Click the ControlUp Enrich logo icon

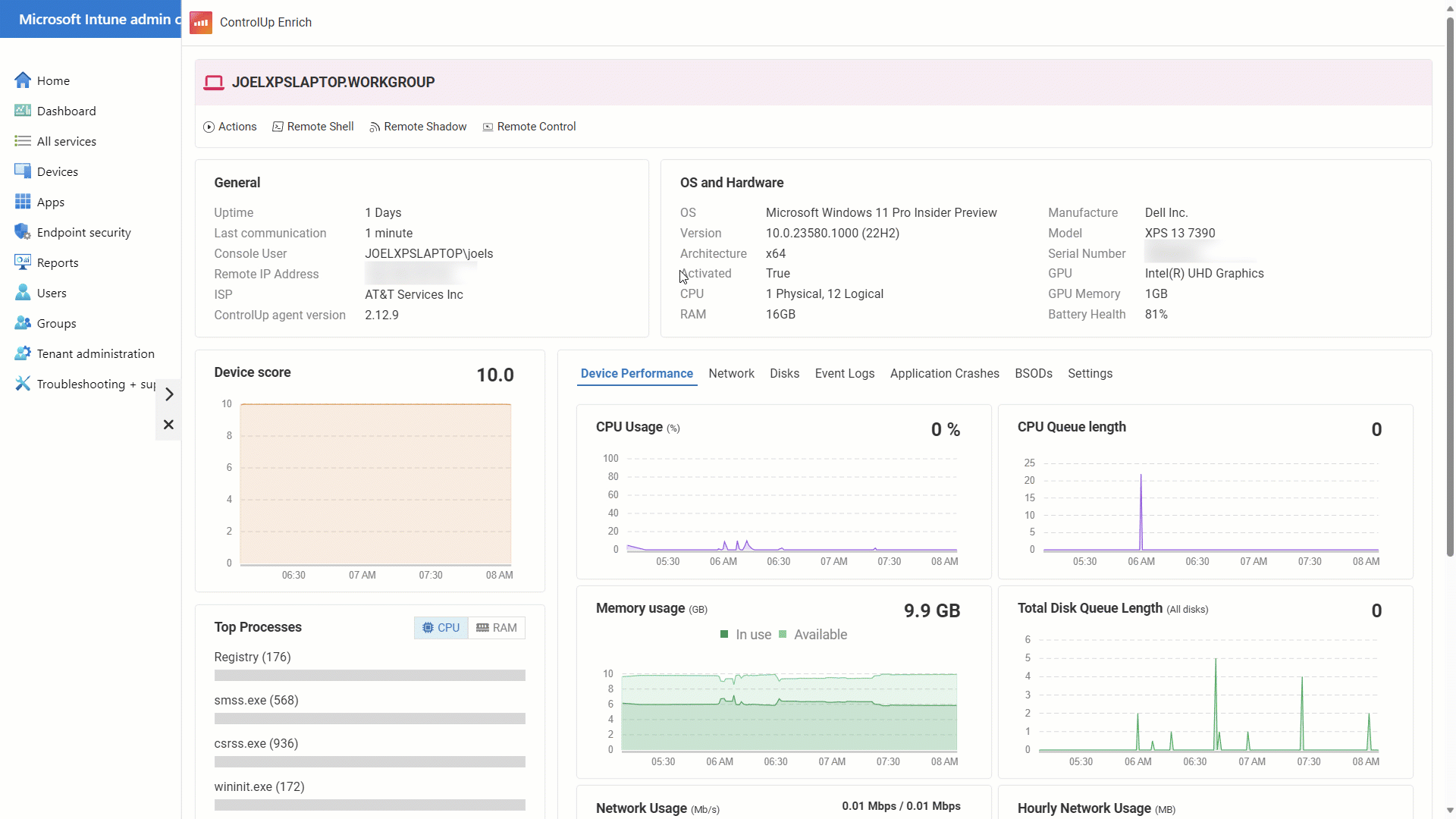pyautogui.click(x=201, y=23)
